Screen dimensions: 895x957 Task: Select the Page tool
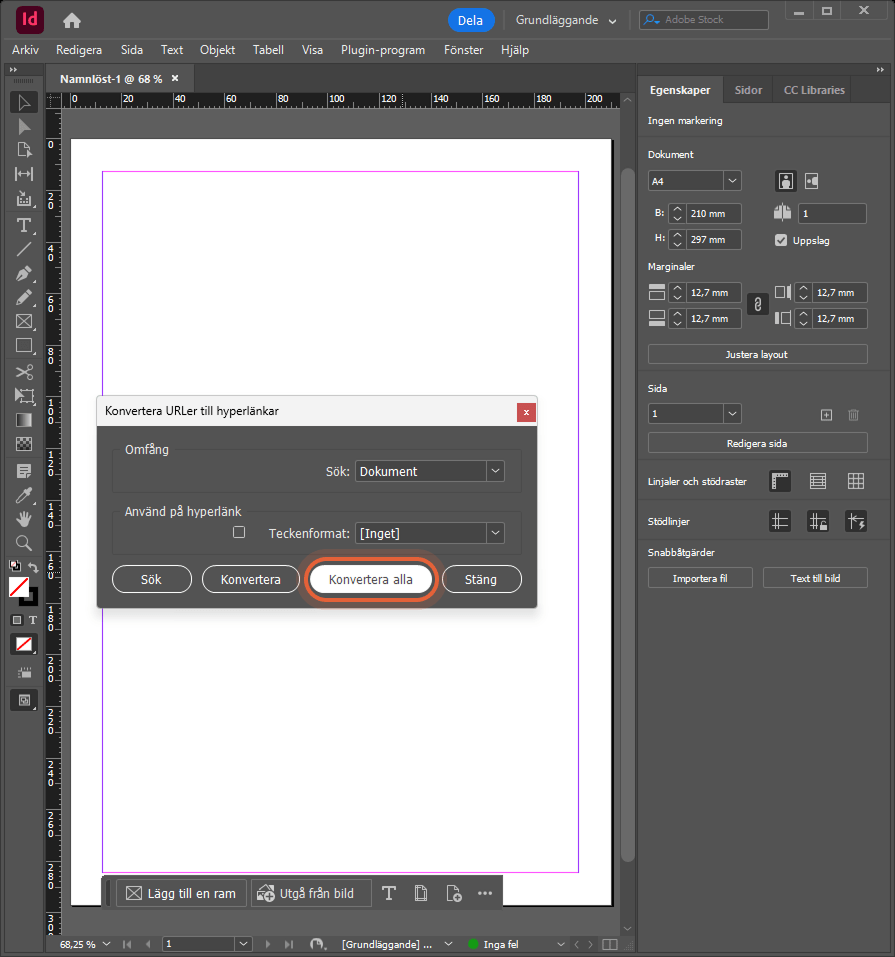coord(24,150)
